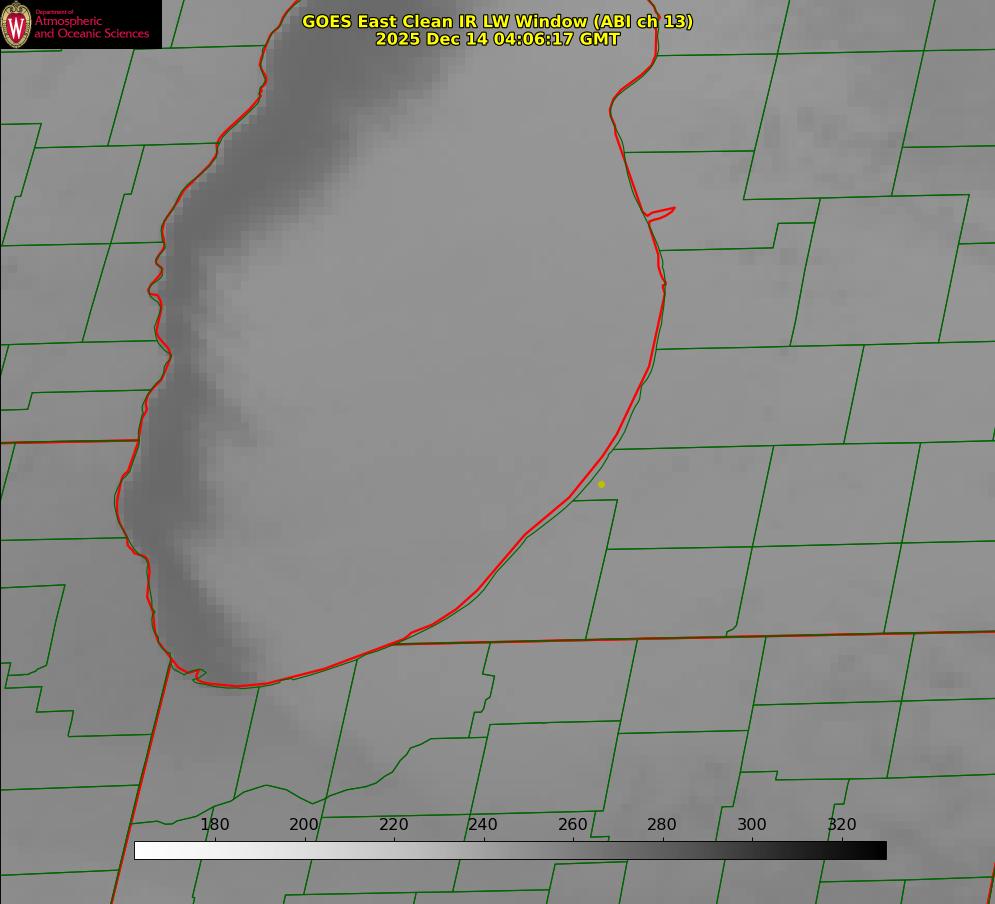Select the 2025 Dec 14 timestamp line
The width and height of the screenshot is (995, 904).
(x=497, y=39)
